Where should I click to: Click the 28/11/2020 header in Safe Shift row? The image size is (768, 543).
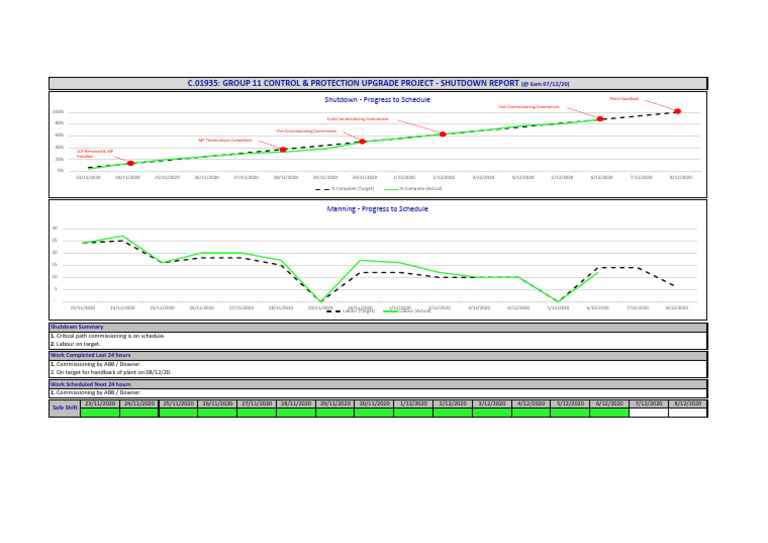coord(296,404)
